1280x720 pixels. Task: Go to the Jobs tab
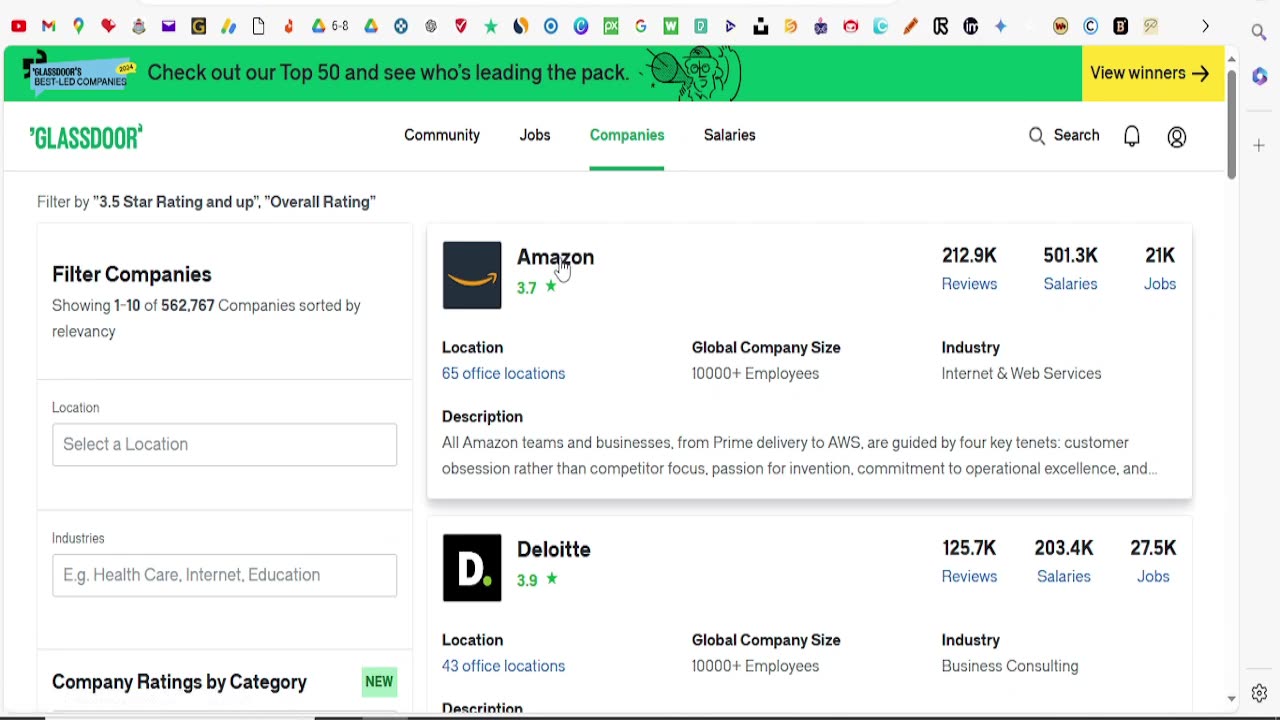[x=535, y=135]
